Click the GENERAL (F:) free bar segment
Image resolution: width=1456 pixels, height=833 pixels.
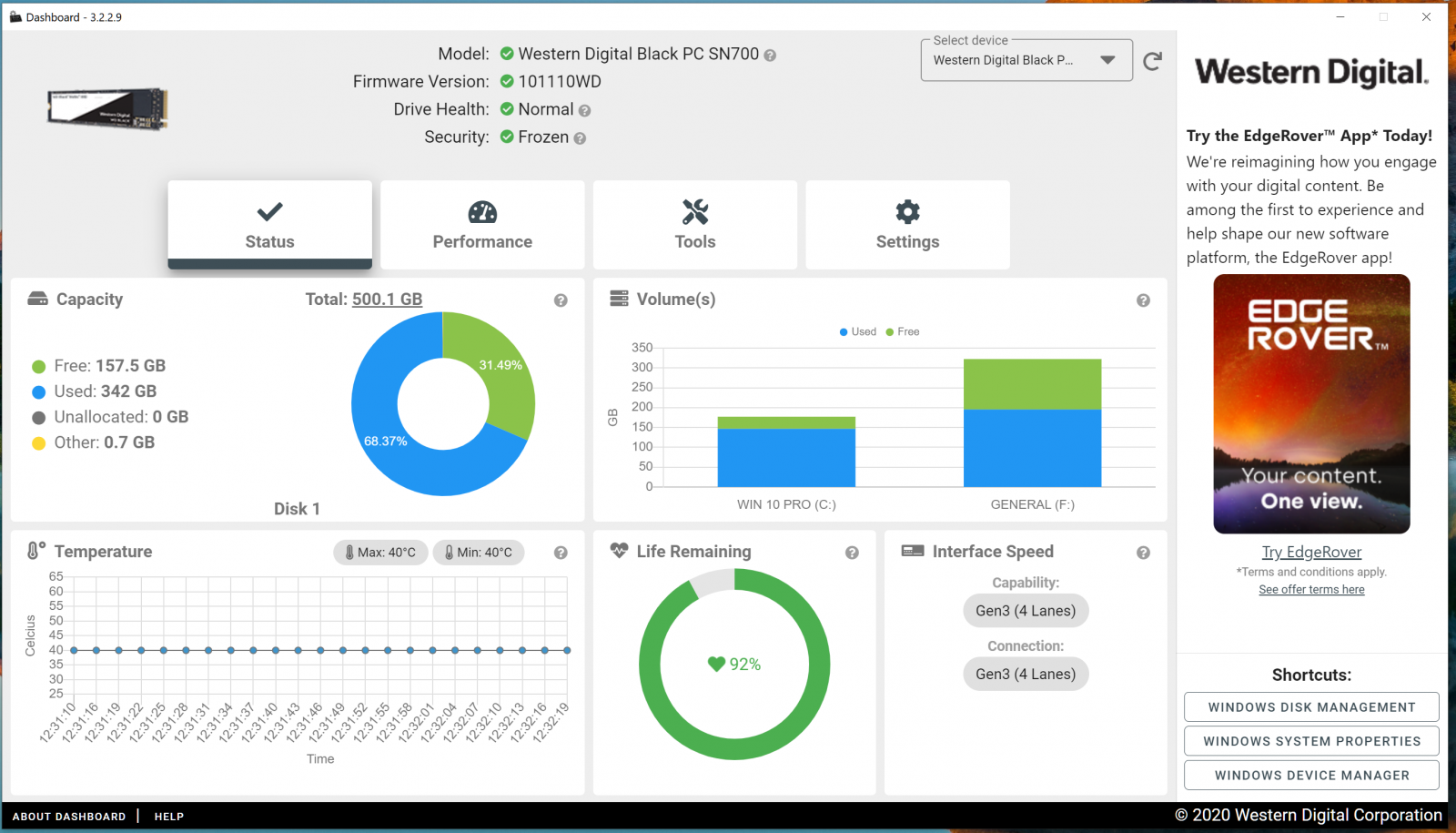1032,384
